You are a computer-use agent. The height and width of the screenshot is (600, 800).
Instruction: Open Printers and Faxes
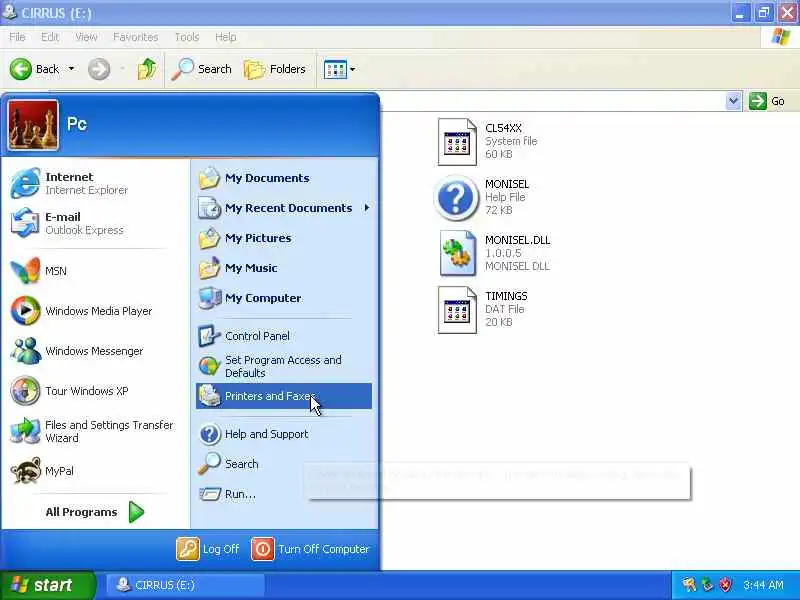pos(284,396)
